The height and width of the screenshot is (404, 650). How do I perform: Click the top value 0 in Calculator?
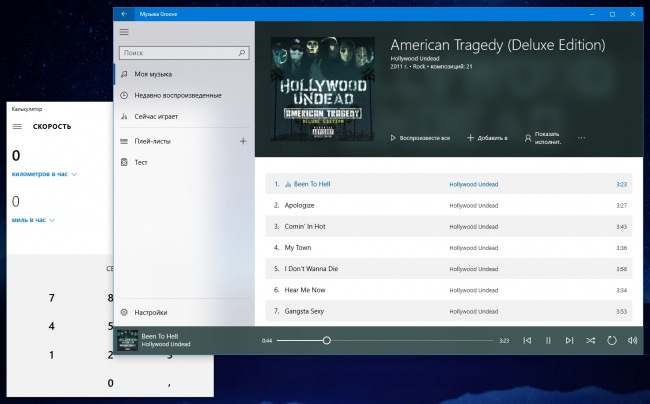16,156
